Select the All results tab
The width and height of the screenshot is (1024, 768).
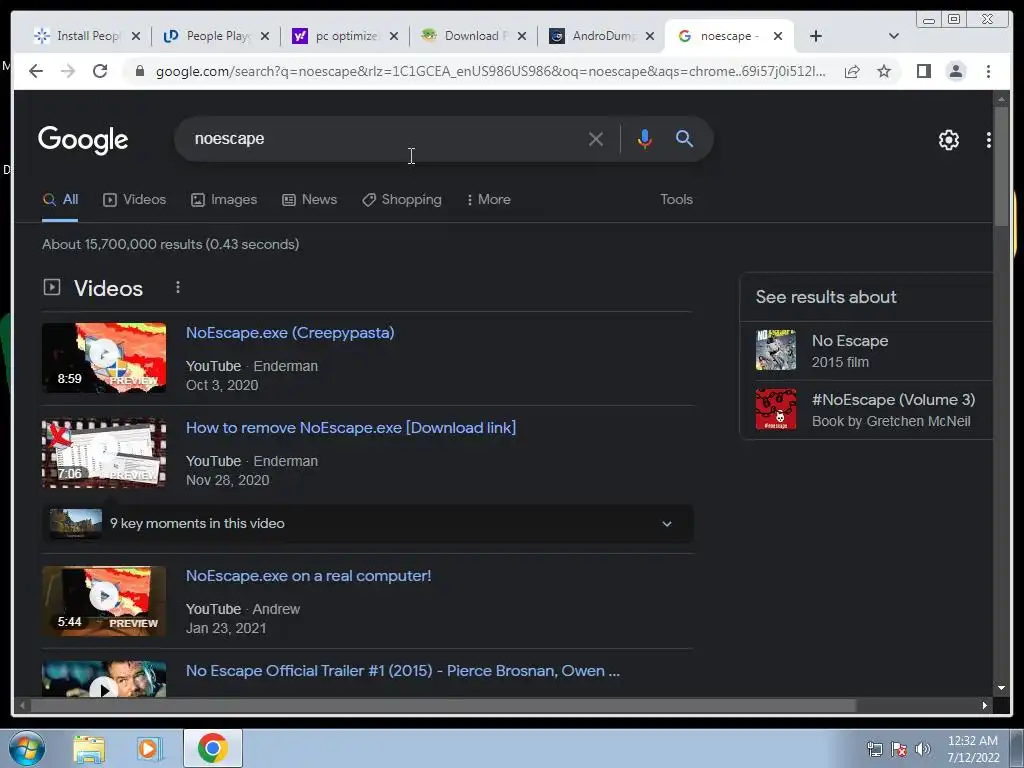[x=60, y=200]
